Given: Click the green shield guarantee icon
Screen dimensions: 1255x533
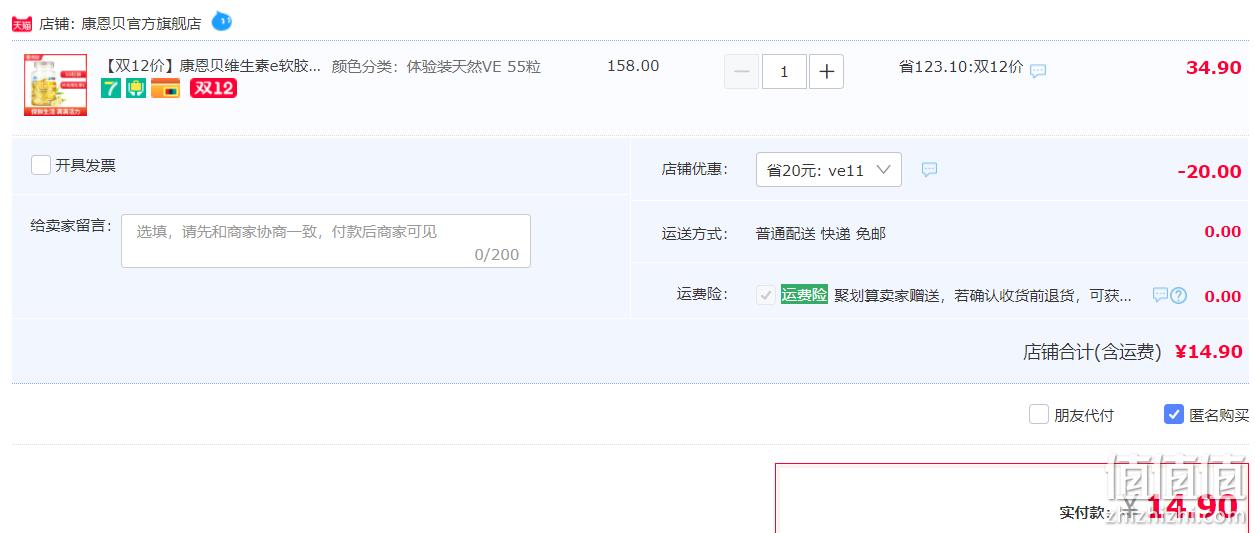Looking at the screenshot, I should [136, 88].
